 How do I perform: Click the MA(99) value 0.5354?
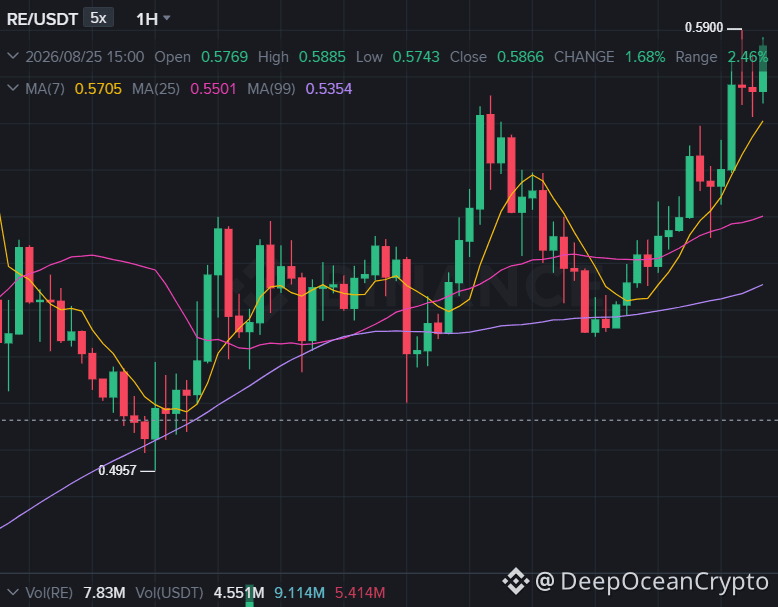pyautogui.click(x=328, y=89)
